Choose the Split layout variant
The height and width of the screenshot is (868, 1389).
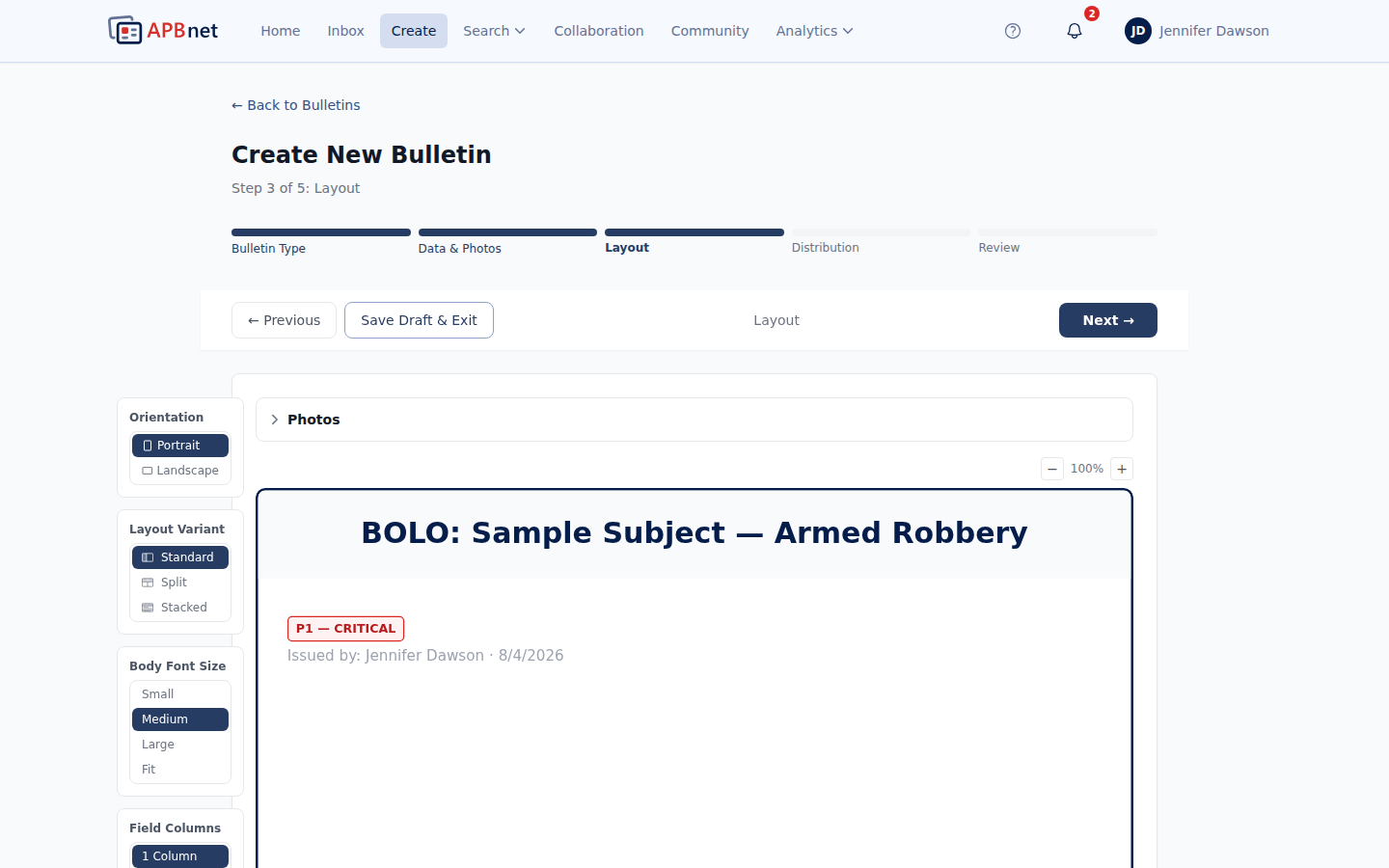click(180, 583)
